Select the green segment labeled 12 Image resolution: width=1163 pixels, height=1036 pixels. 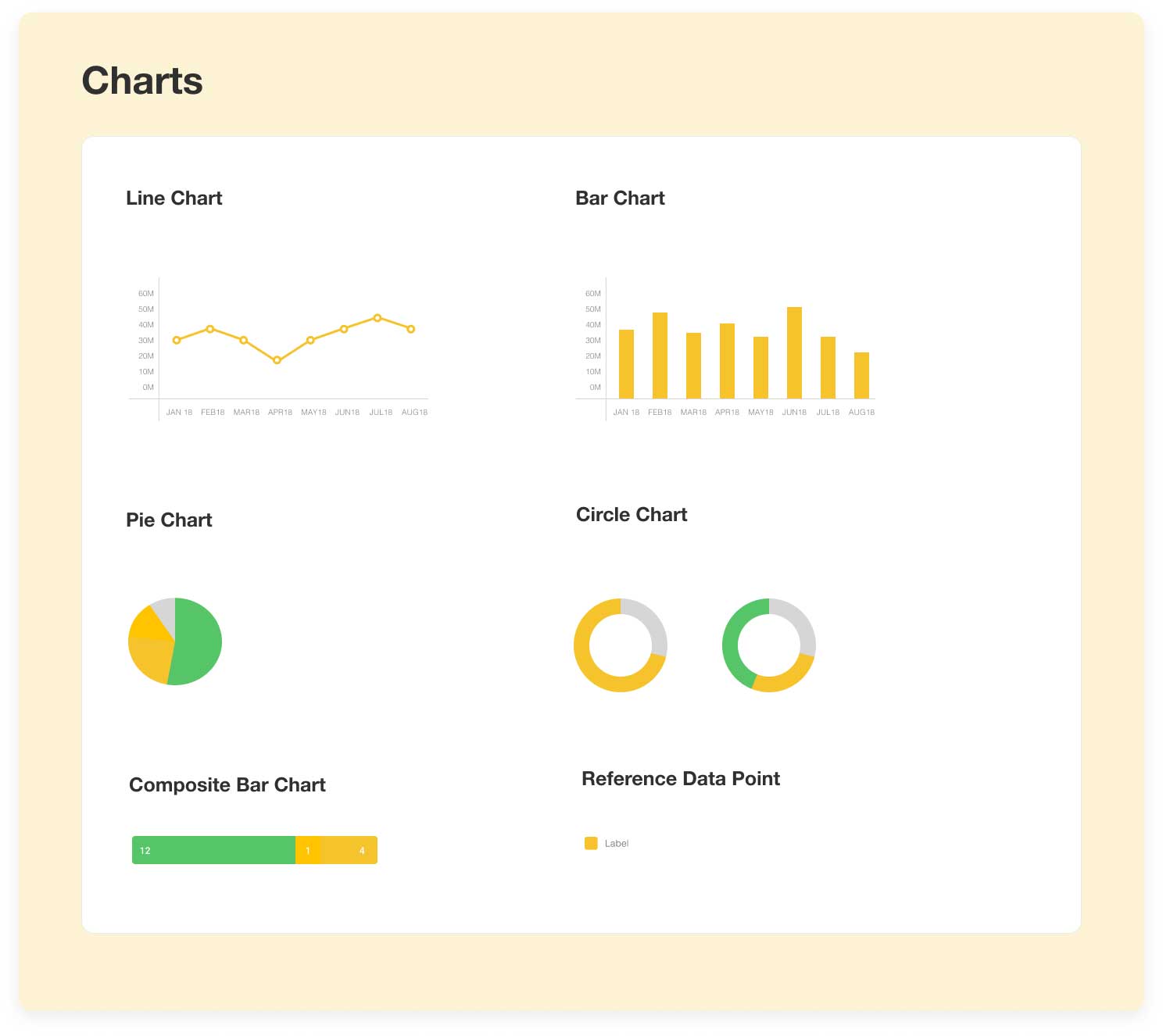(213, 850)
